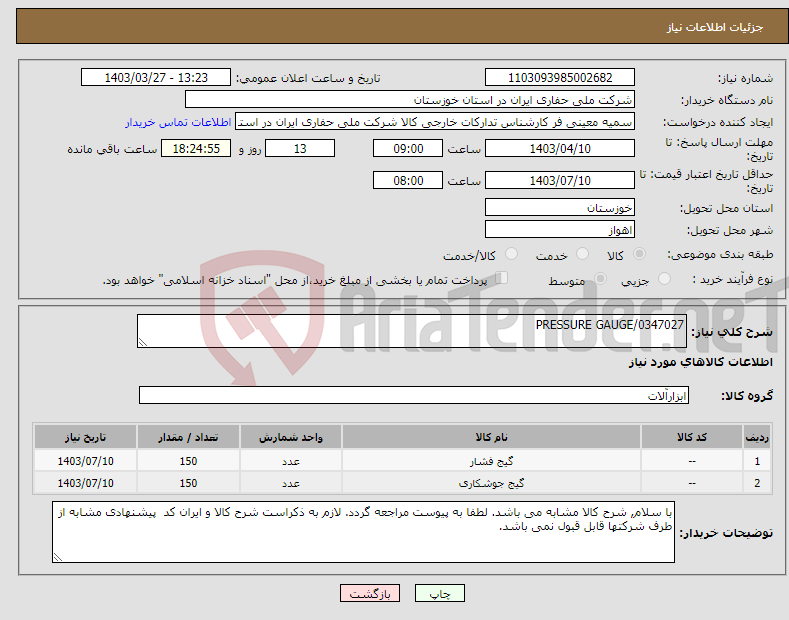Click the واحد شمارش column header

point(291,437)
